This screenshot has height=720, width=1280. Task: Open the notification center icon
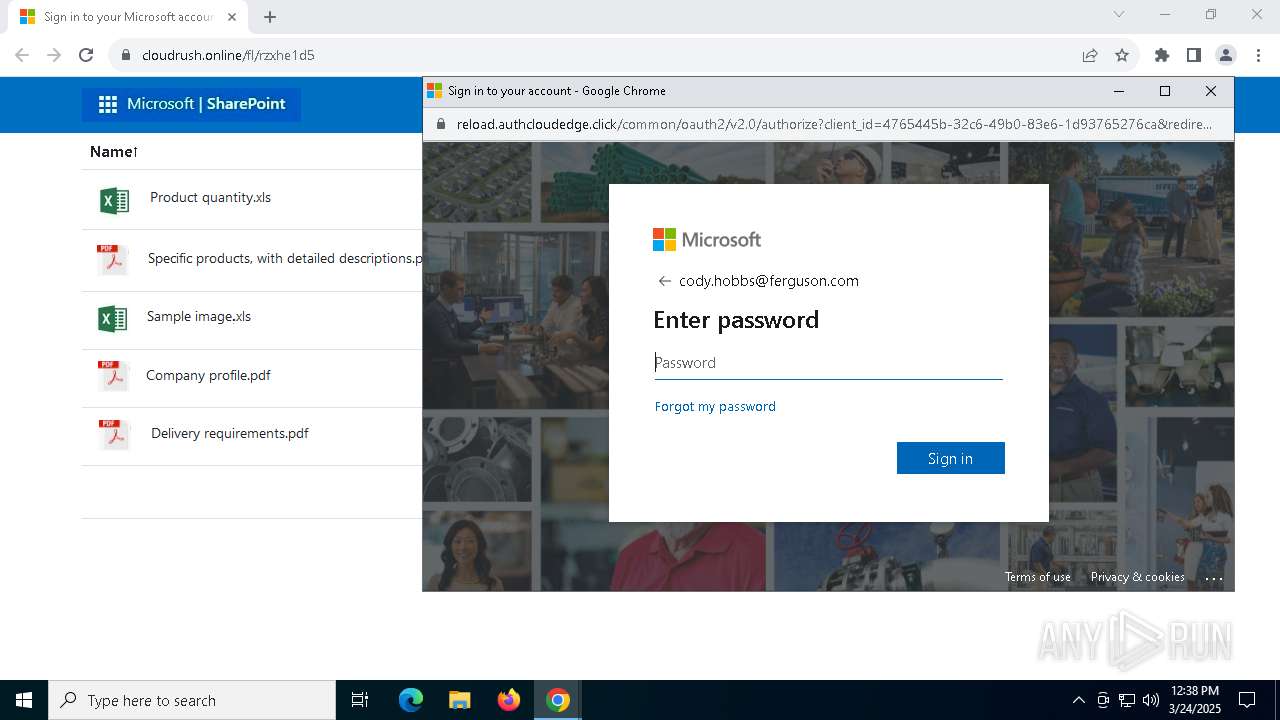tap(1247, 700)
